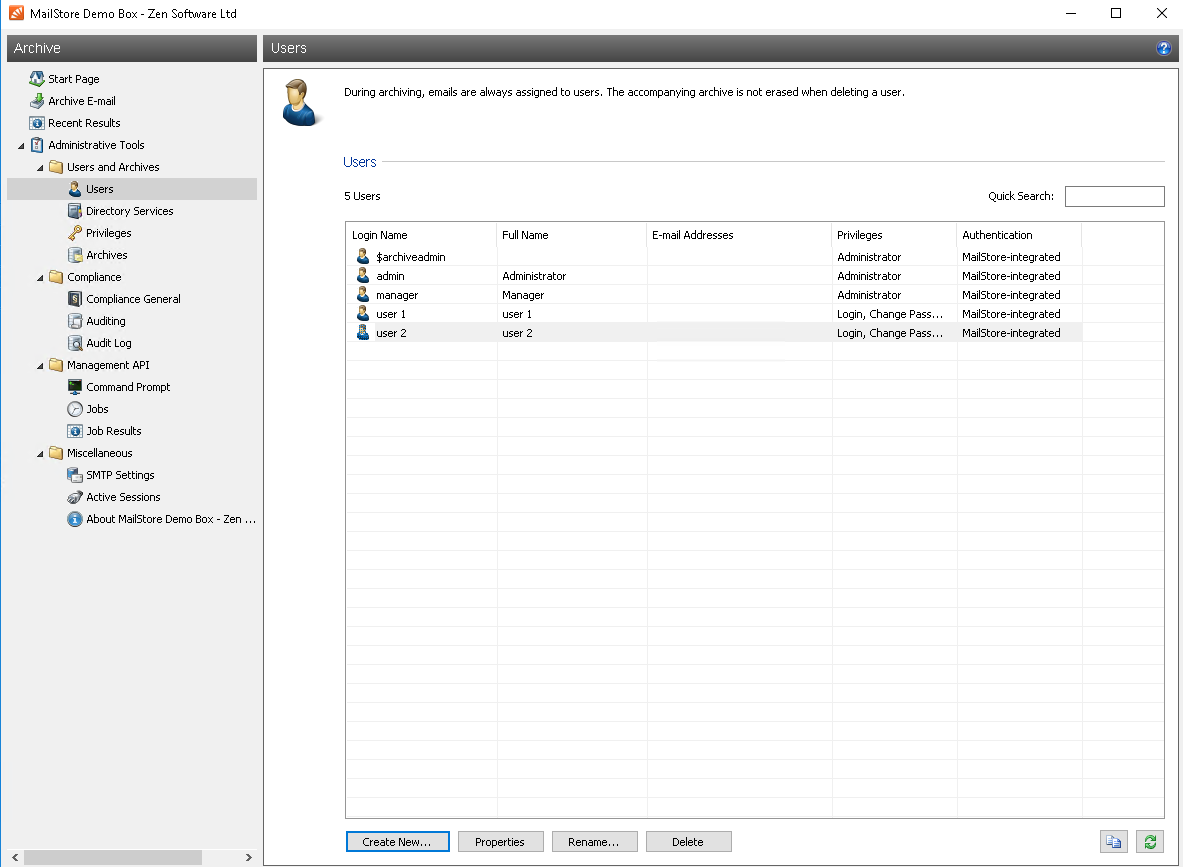This screenshot has height=867, width=1183.
Task: Collapse the Miscellaneous tree node
Action: 40,453
